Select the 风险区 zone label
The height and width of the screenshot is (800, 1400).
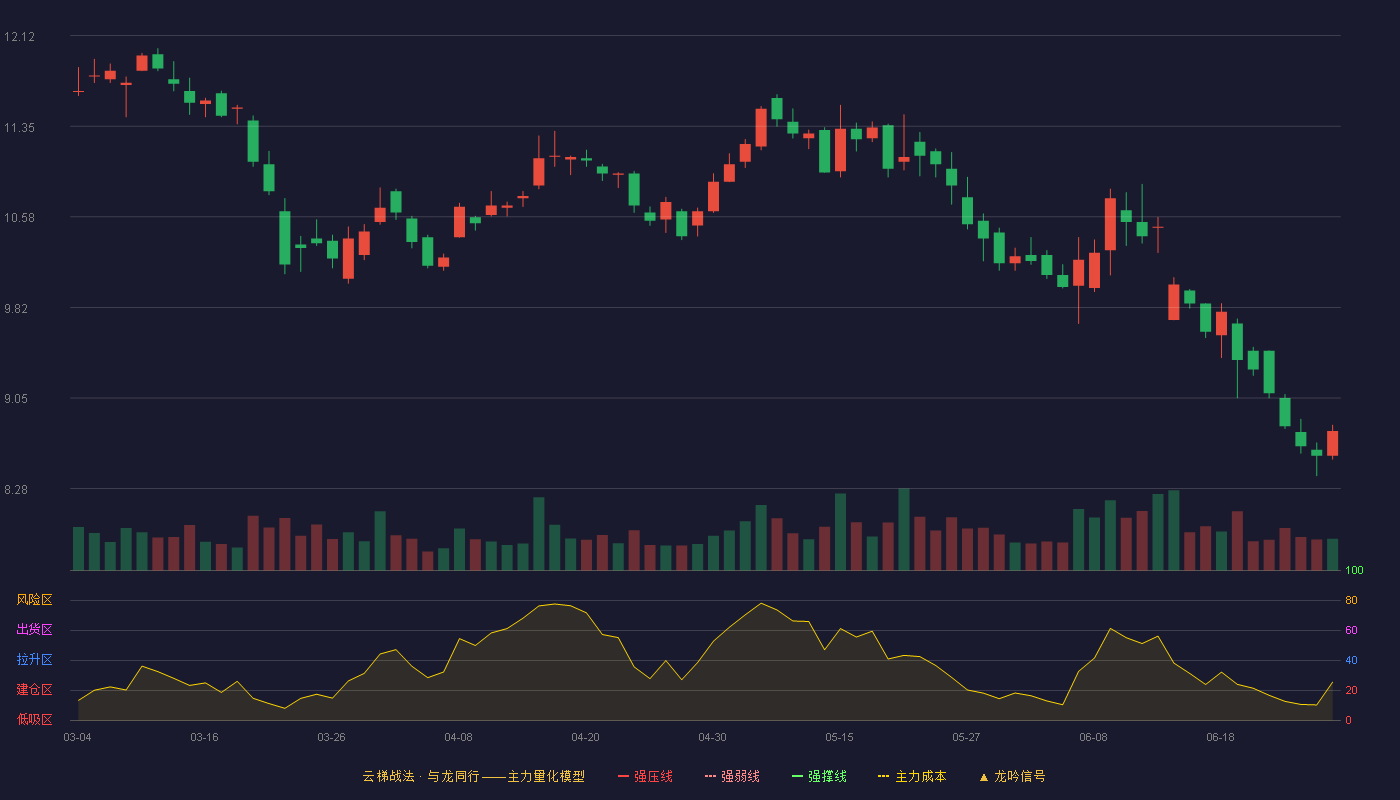point(34,600)
